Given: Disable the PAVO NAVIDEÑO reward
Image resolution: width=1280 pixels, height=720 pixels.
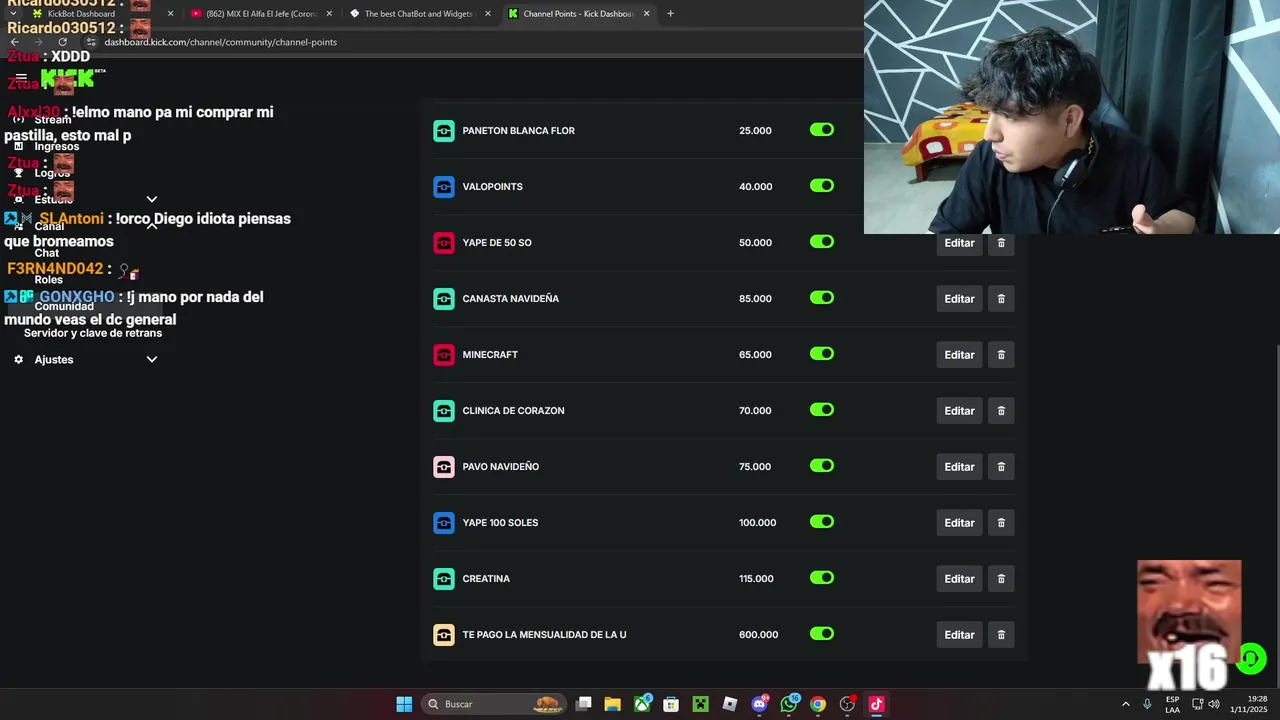Looking at the screenshot, I should [x=822, y=466].
